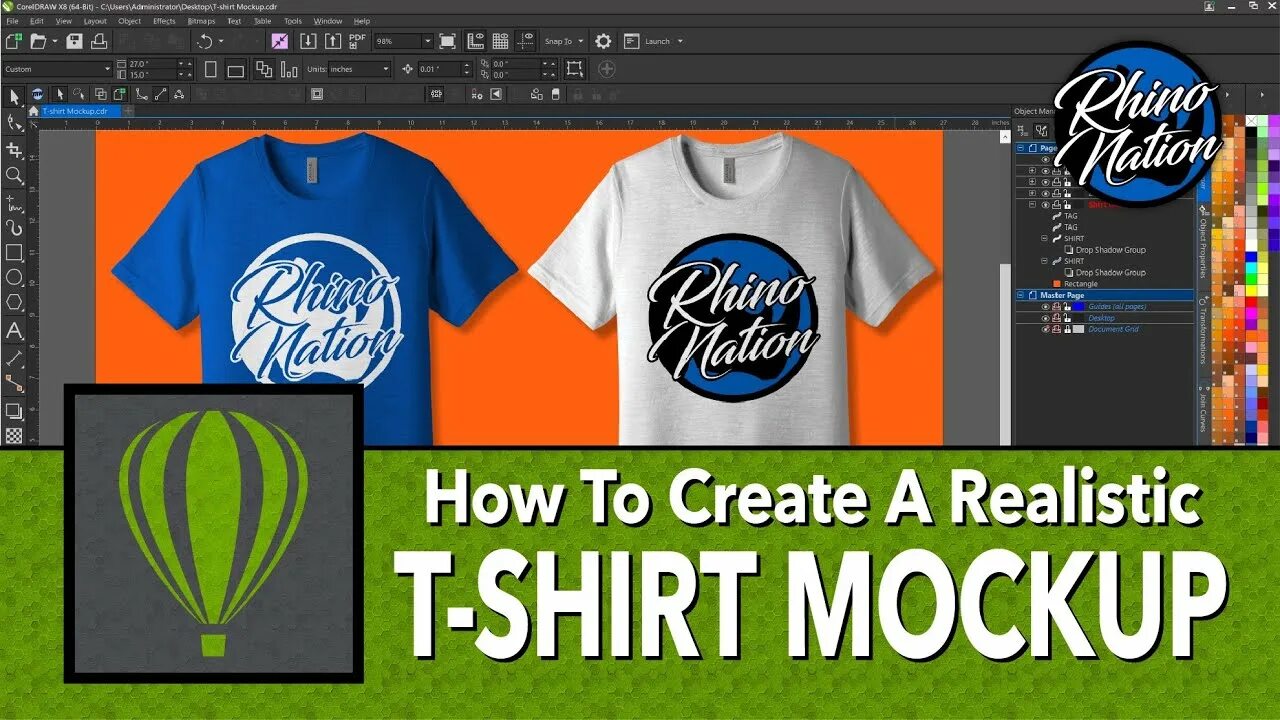Open the Open-file dropdown arrow

pyautogui.click(x=55, y=41)
